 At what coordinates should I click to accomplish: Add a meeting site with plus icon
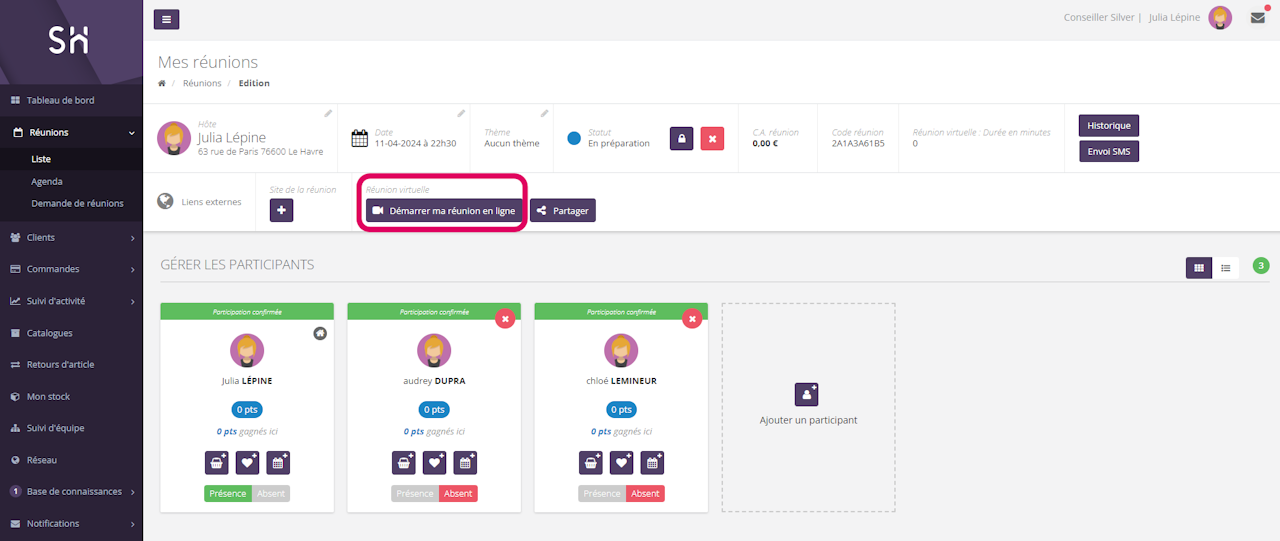pos(281,210)
